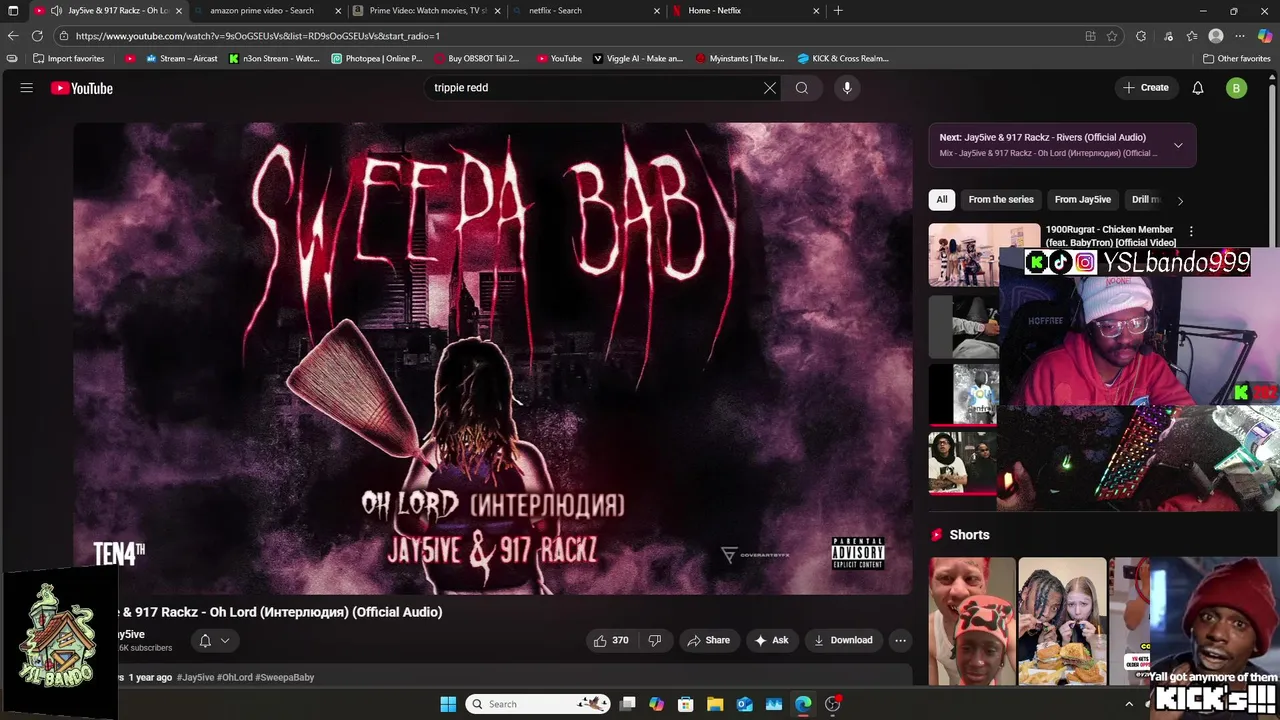This screenshot has width=1280, height=720.
Task: Click the magnifier search button
Action: (x=802, y=88)
